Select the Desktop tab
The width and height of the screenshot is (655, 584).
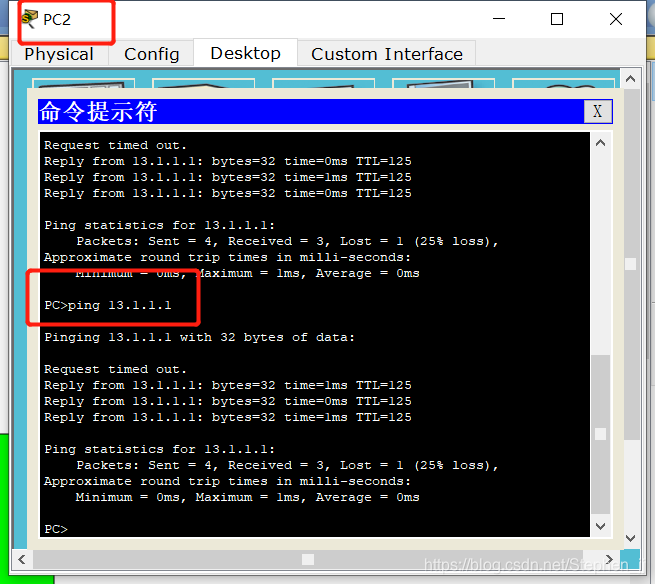pos(246,53)
